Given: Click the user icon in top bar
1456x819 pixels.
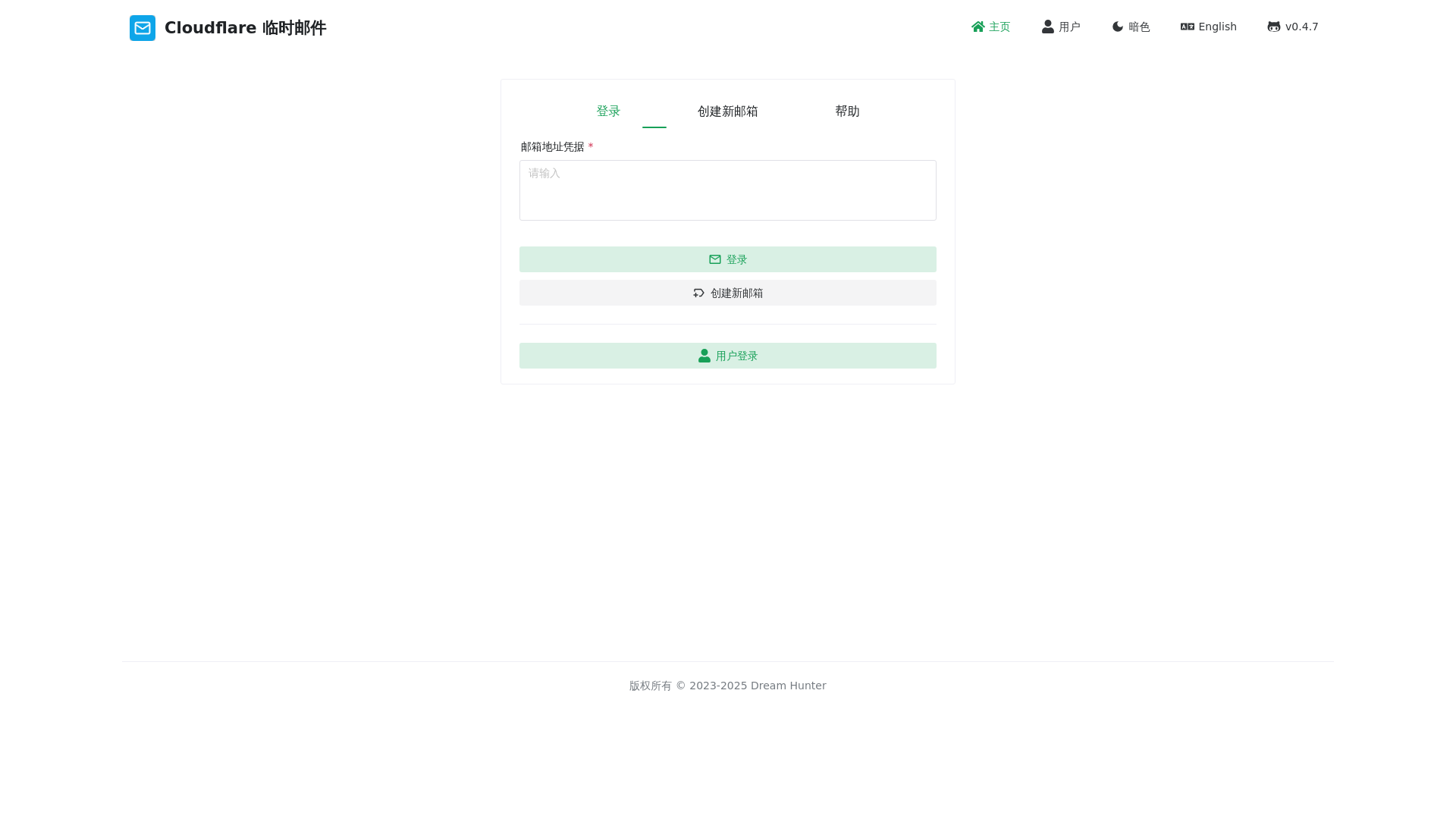Looking at the screenshot, I should pyautogui.click(x=1048, y=27).
